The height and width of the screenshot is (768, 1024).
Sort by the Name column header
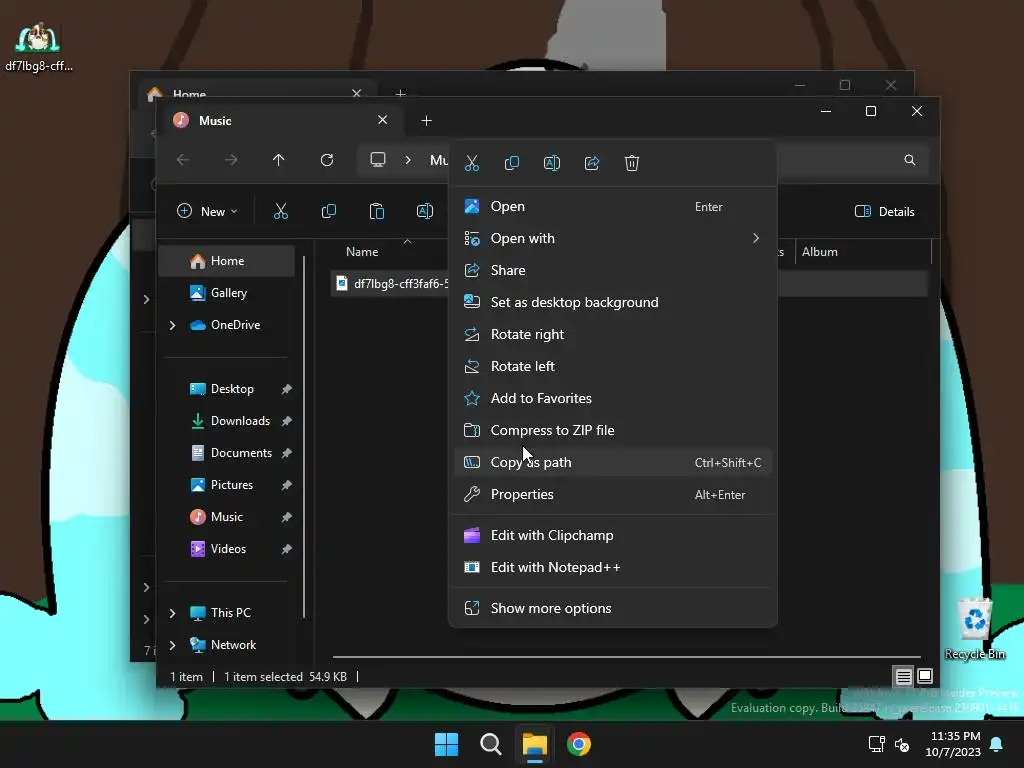coord(362,252)
